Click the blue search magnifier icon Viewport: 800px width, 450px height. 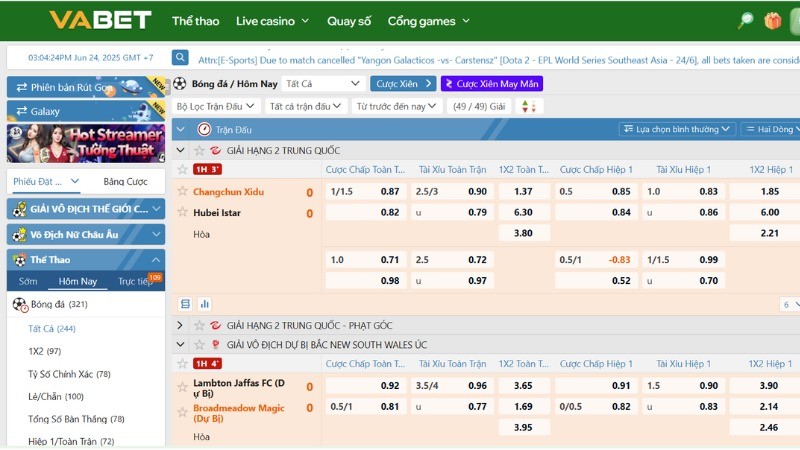pyautogui.click(x=180, y=58)
